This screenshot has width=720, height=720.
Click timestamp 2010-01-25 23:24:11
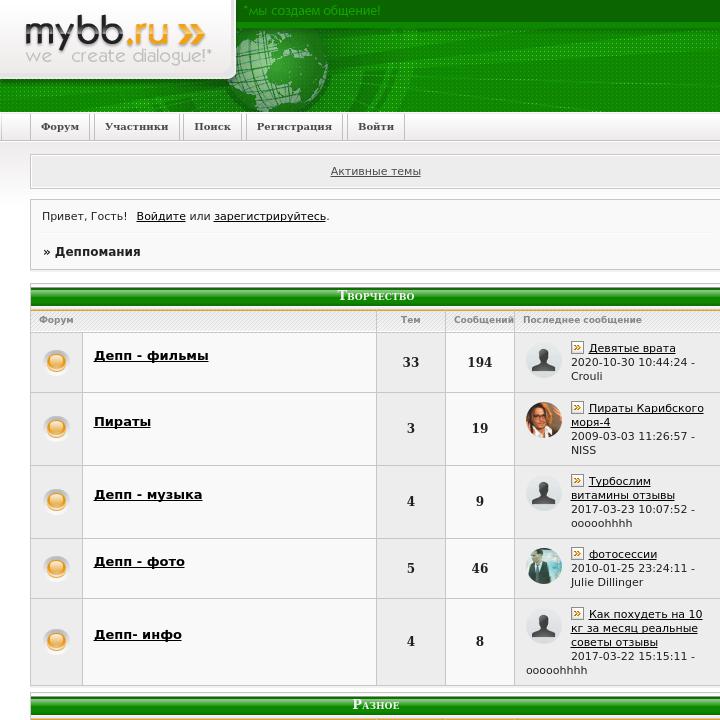tap(629, 568)
